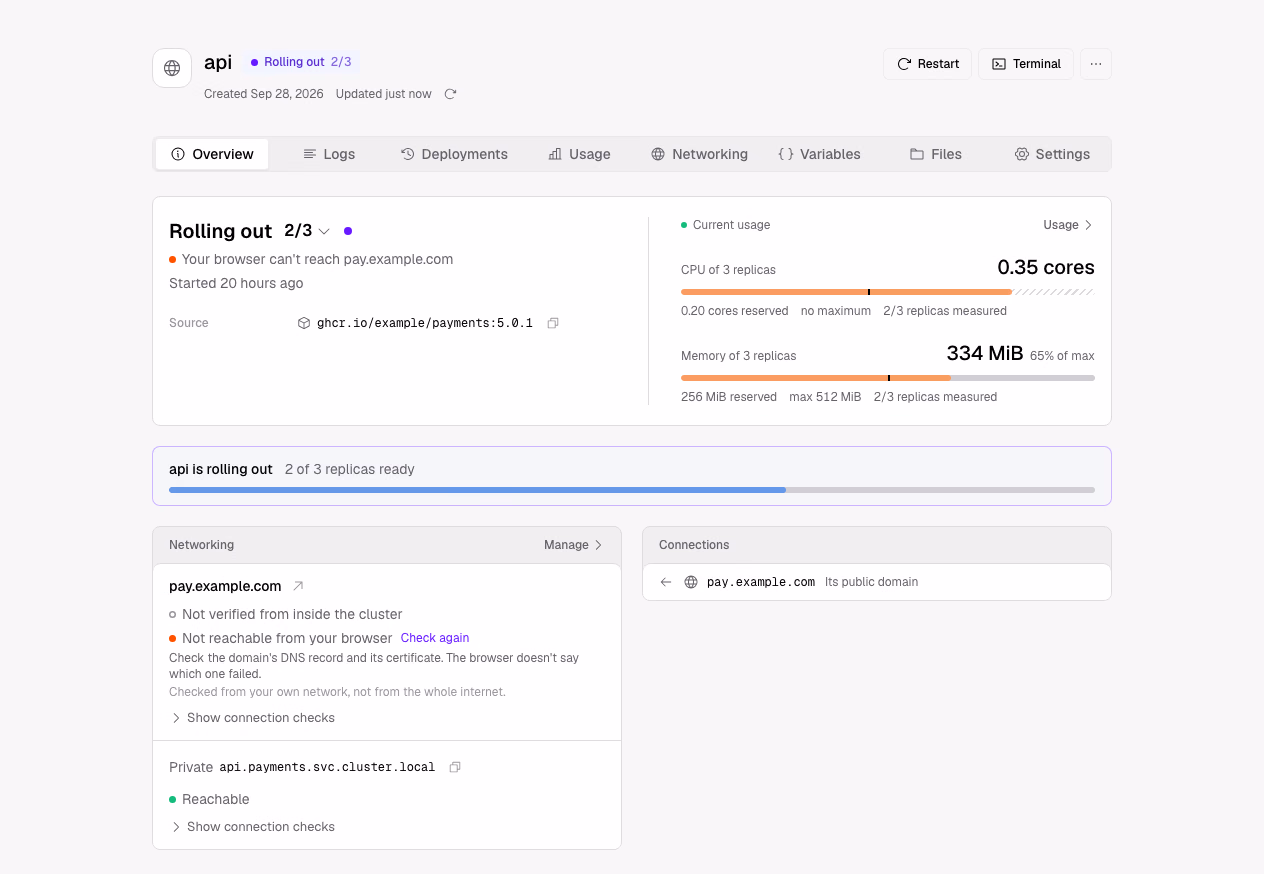Click the rollout progress bar
The width and height of the screenshot is (1264, 874).
[x=632, y=490]
